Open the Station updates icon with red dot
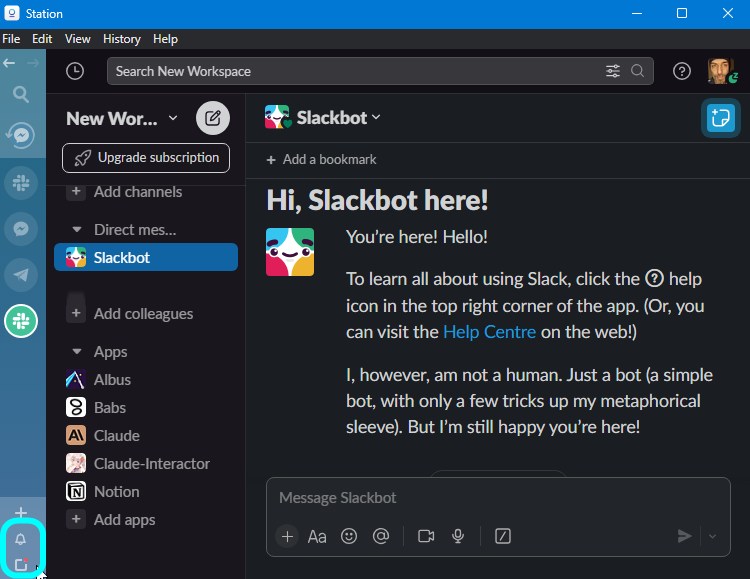Viewport: 750px width, 579px height. coord(21,564)
